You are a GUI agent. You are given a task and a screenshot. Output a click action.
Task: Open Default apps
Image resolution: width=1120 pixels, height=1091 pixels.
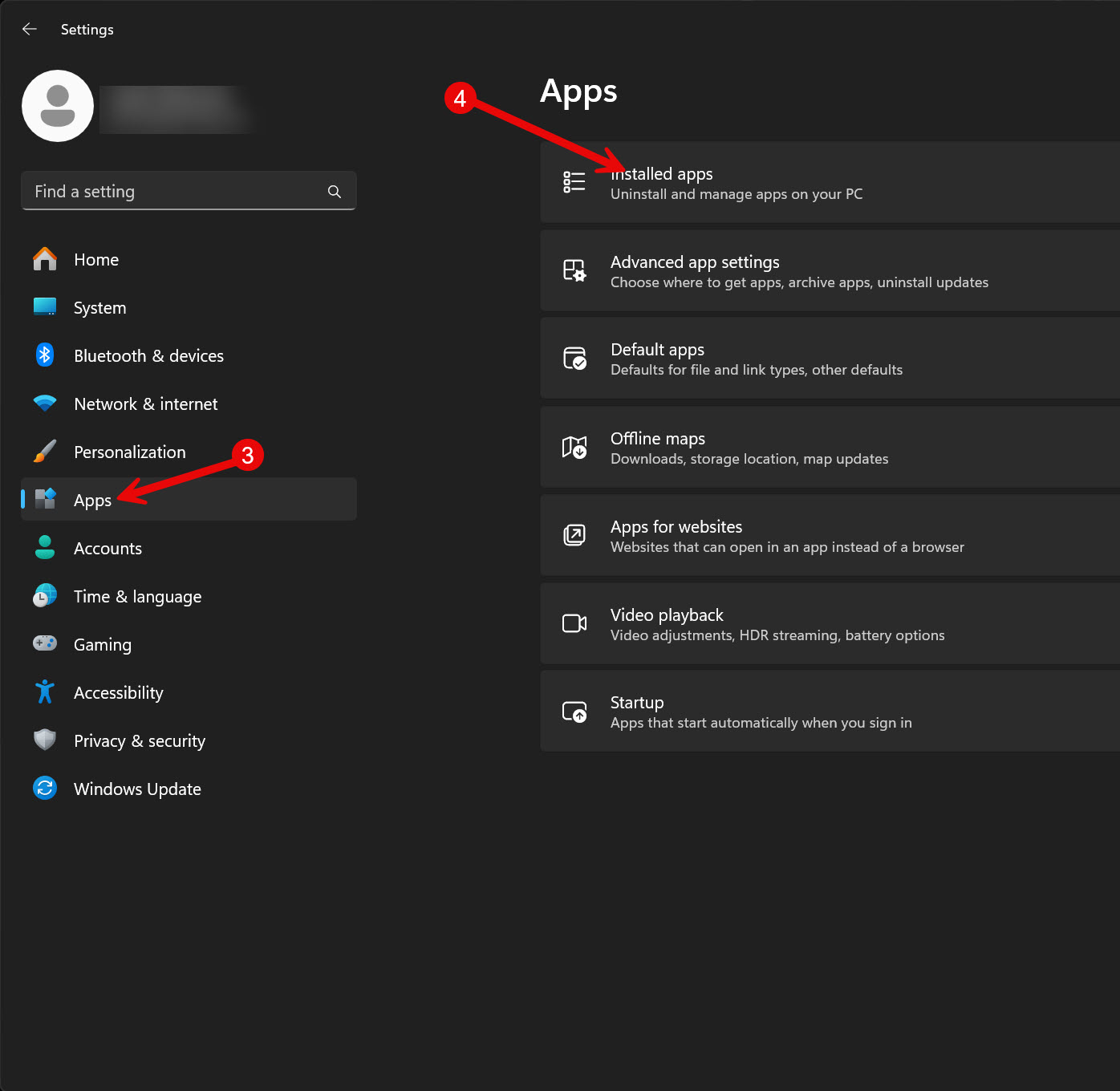[830, 358]
